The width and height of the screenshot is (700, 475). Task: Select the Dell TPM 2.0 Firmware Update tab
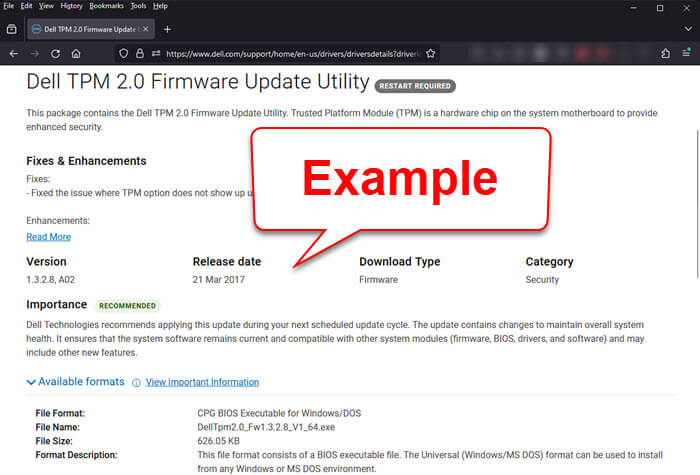pyautogui.click(x=91, y=29)
